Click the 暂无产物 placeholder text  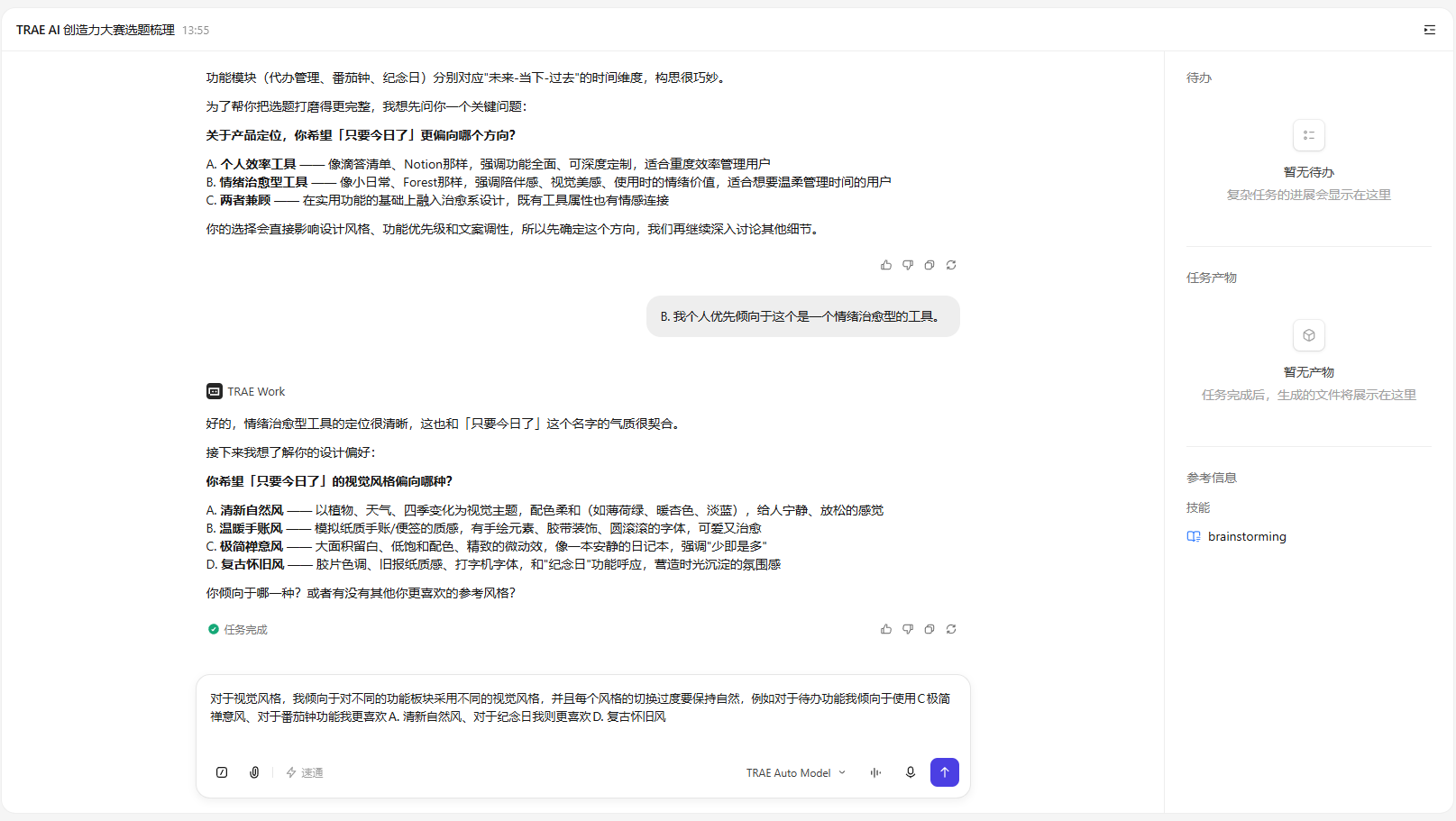1309,372
